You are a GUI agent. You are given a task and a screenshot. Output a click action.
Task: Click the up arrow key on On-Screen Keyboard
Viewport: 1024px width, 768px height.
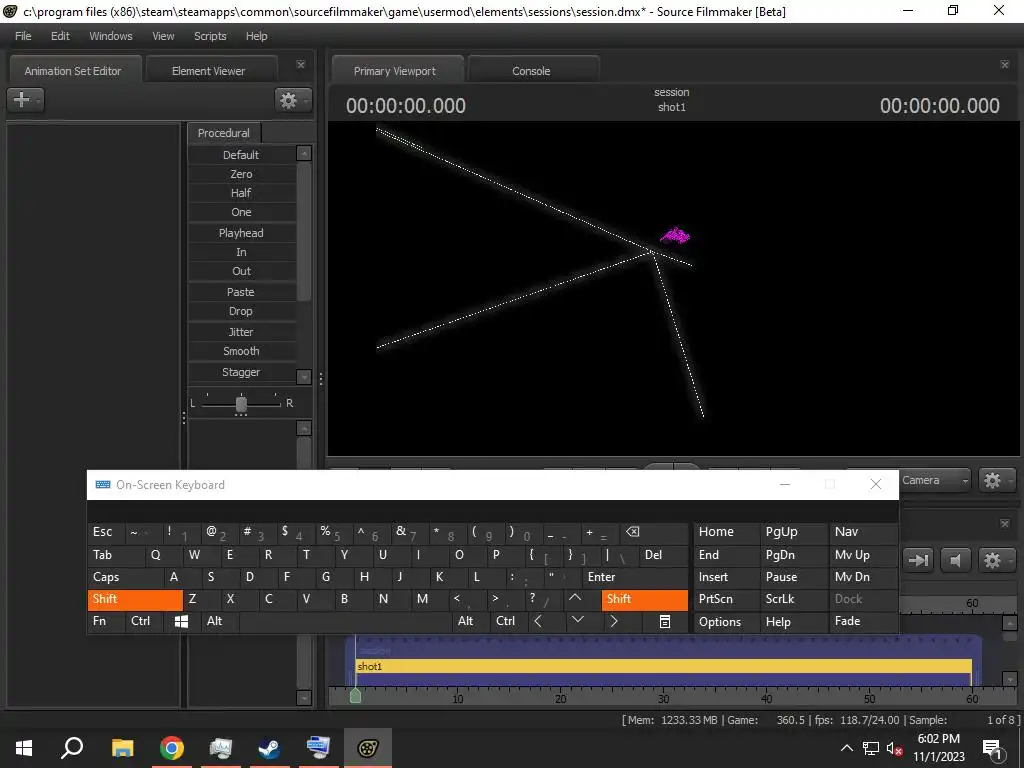pyautogui.click(x=575, y=598)
